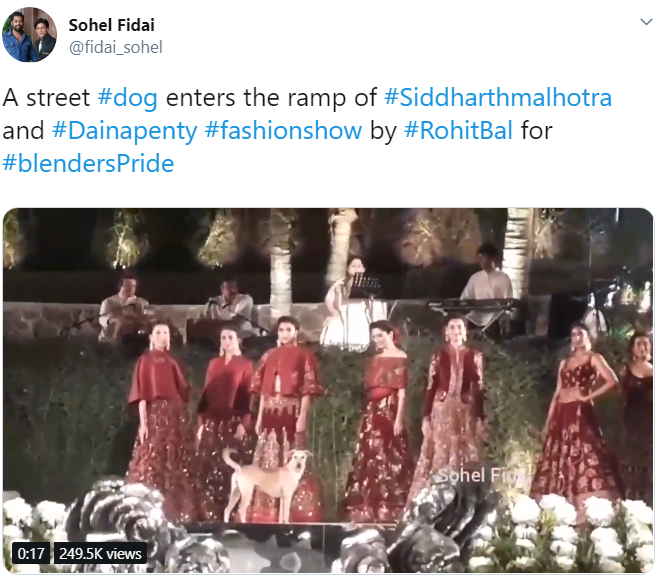Click the tweet text body

pos(307,130)
